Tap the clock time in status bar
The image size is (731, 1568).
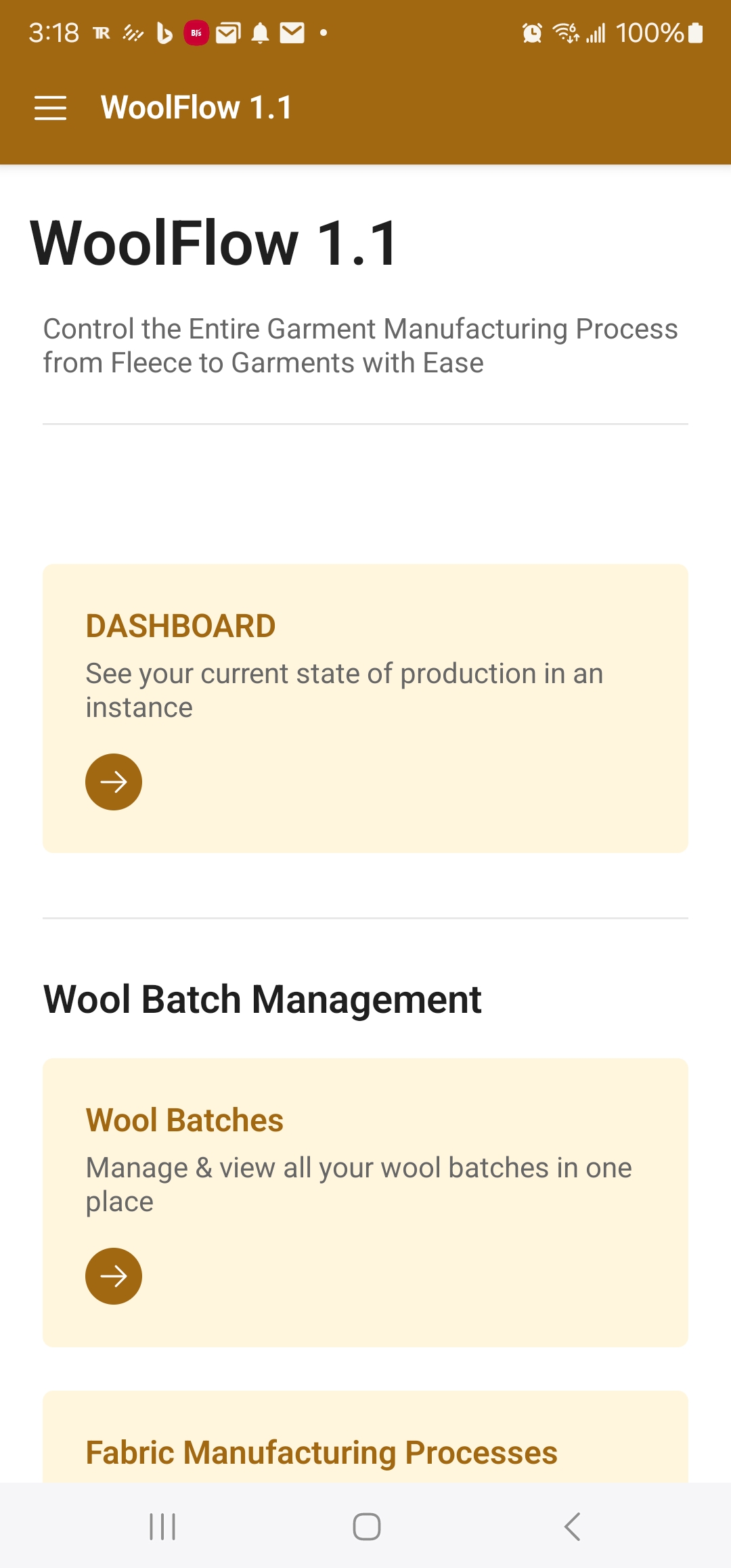click(54, 32)
